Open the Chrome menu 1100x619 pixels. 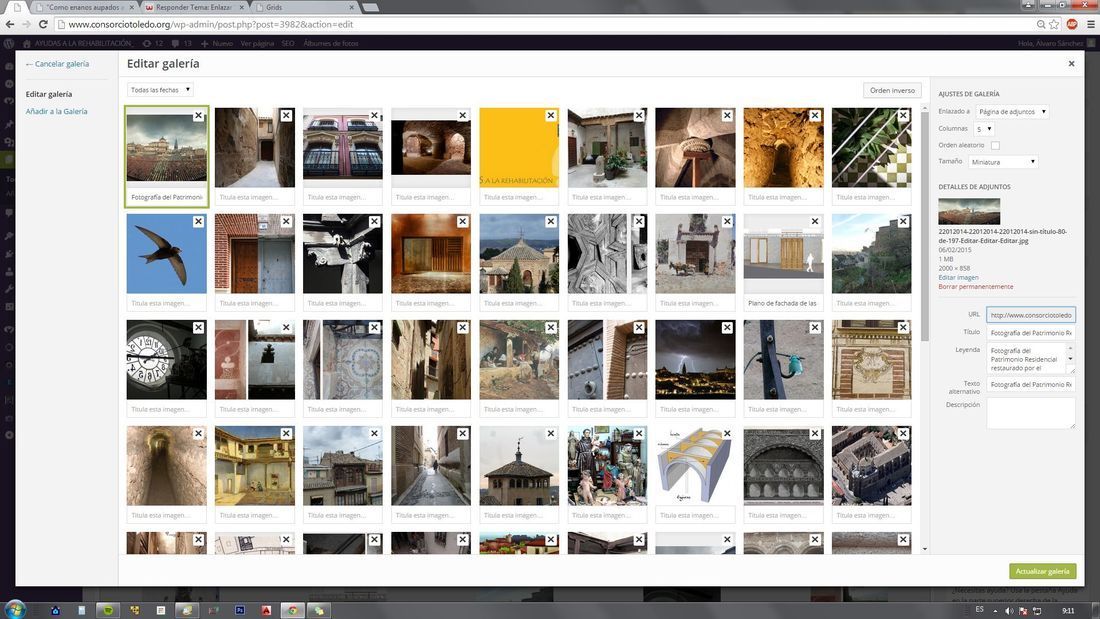(x=1091, y=25)
